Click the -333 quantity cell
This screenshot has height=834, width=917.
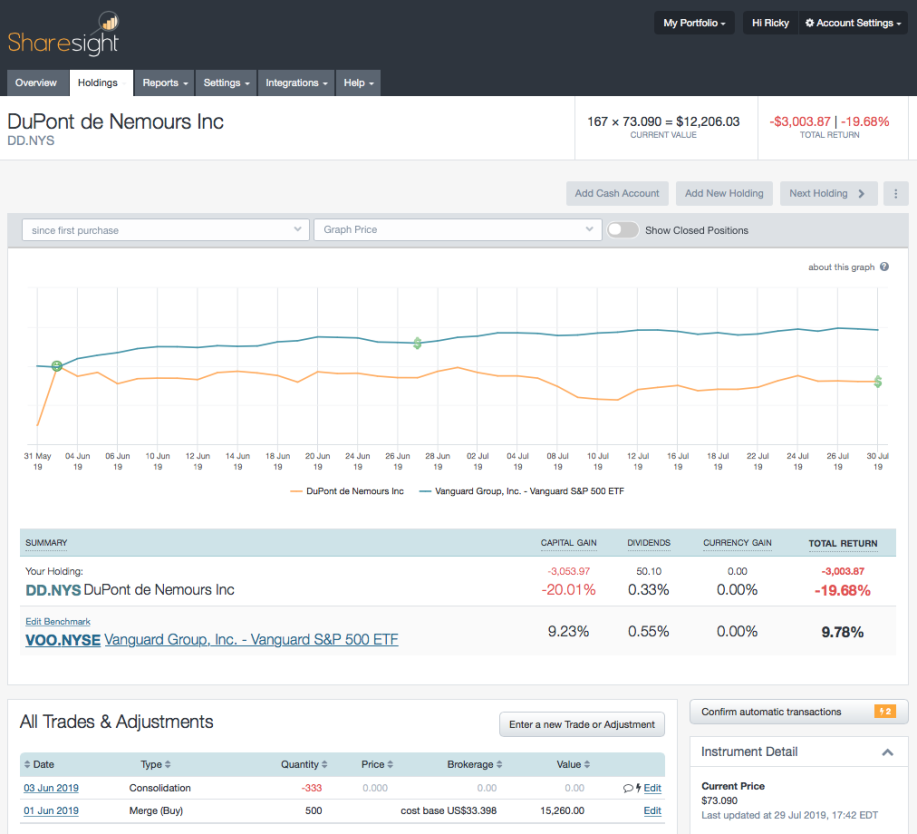[312, 788]
